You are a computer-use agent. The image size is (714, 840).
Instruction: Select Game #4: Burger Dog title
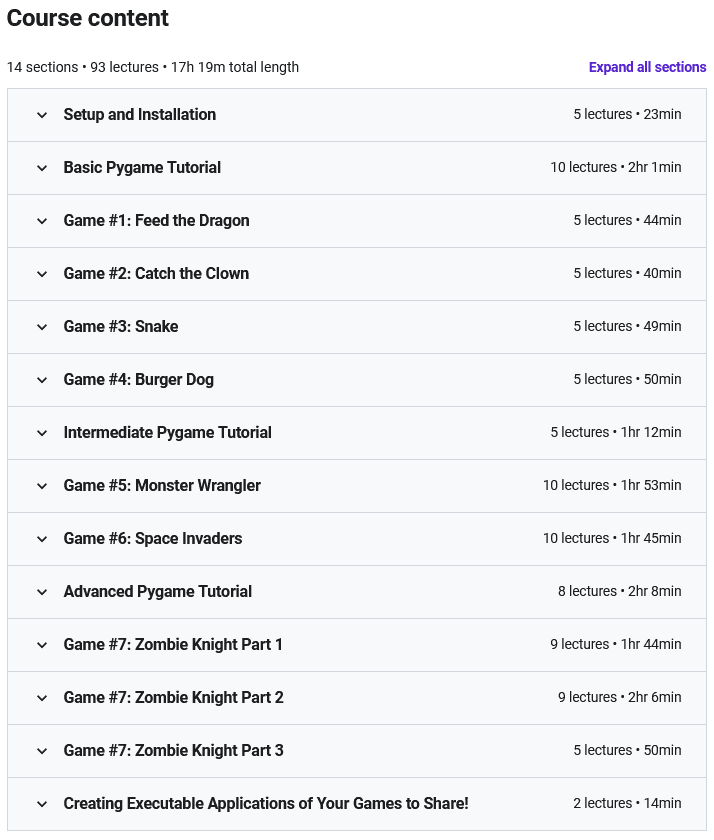tap(139, 379)
